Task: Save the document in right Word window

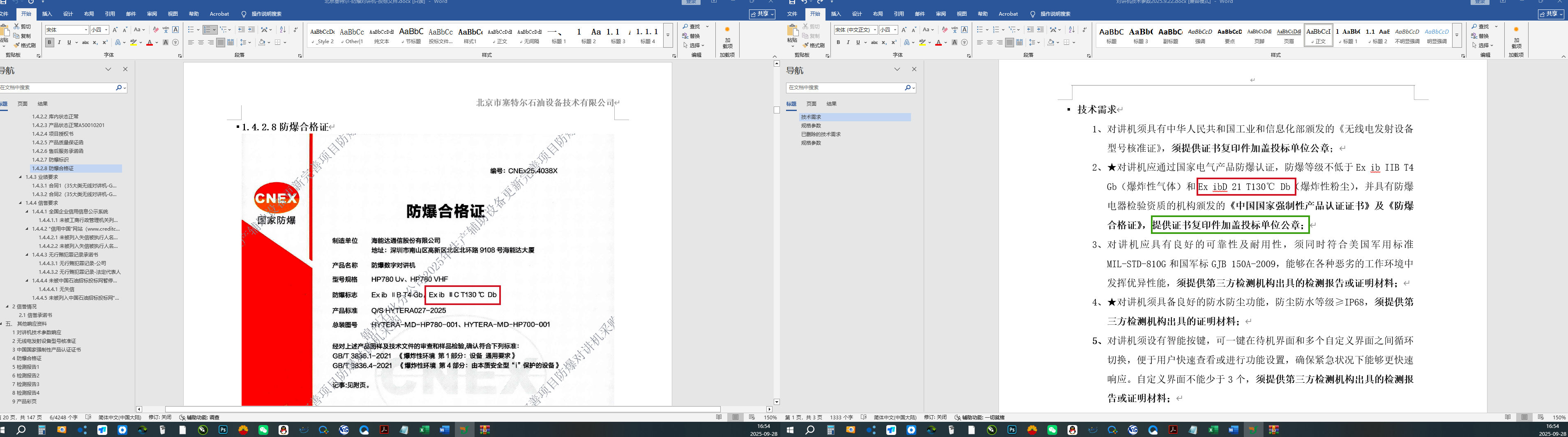Action: pos(792,2)
